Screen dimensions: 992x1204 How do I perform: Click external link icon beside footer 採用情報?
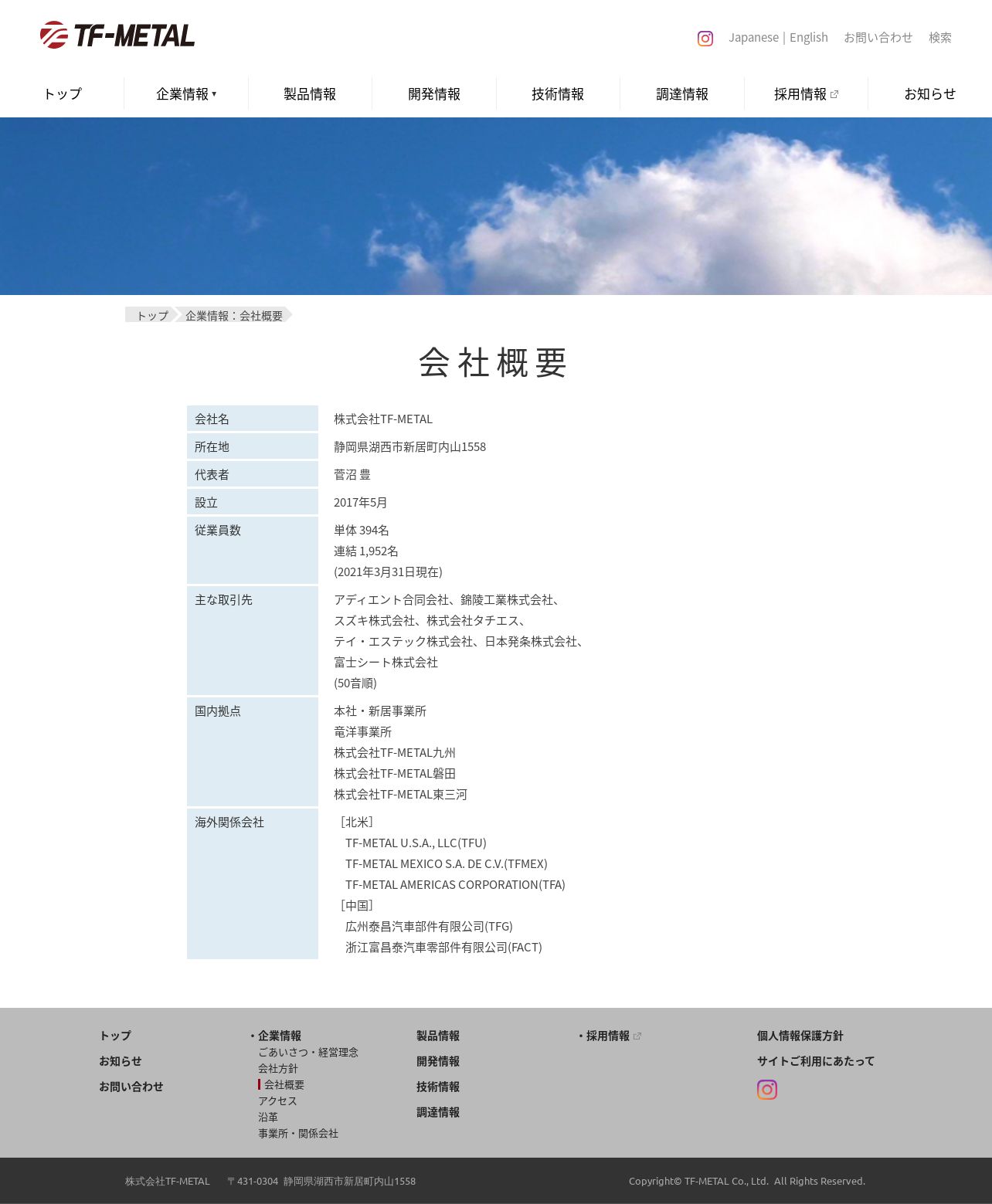(637, 1036)
